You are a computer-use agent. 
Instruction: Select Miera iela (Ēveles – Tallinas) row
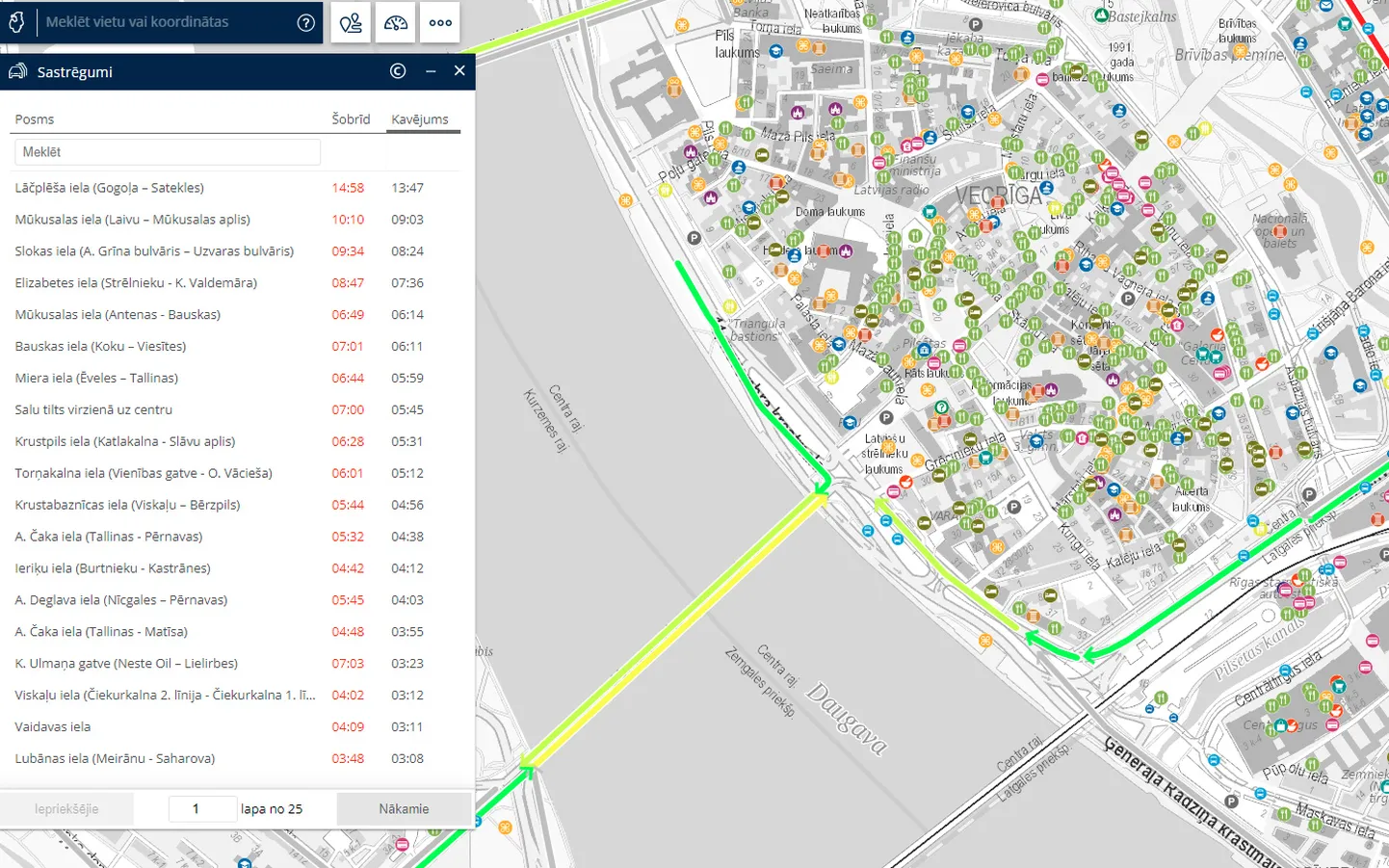(x=237, y=379)
